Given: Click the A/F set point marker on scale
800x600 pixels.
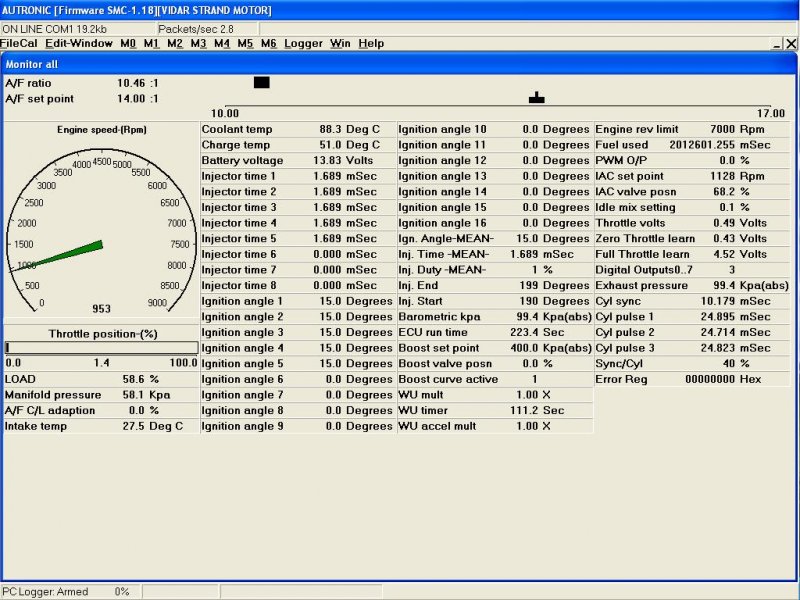Looking at the screenshot, I should [x=537, y=98].
